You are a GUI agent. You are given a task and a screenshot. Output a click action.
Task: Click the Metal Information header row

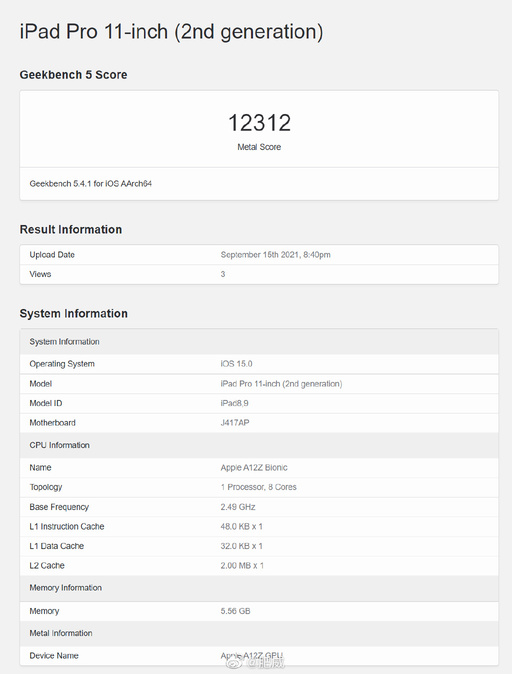coord(259,634)
